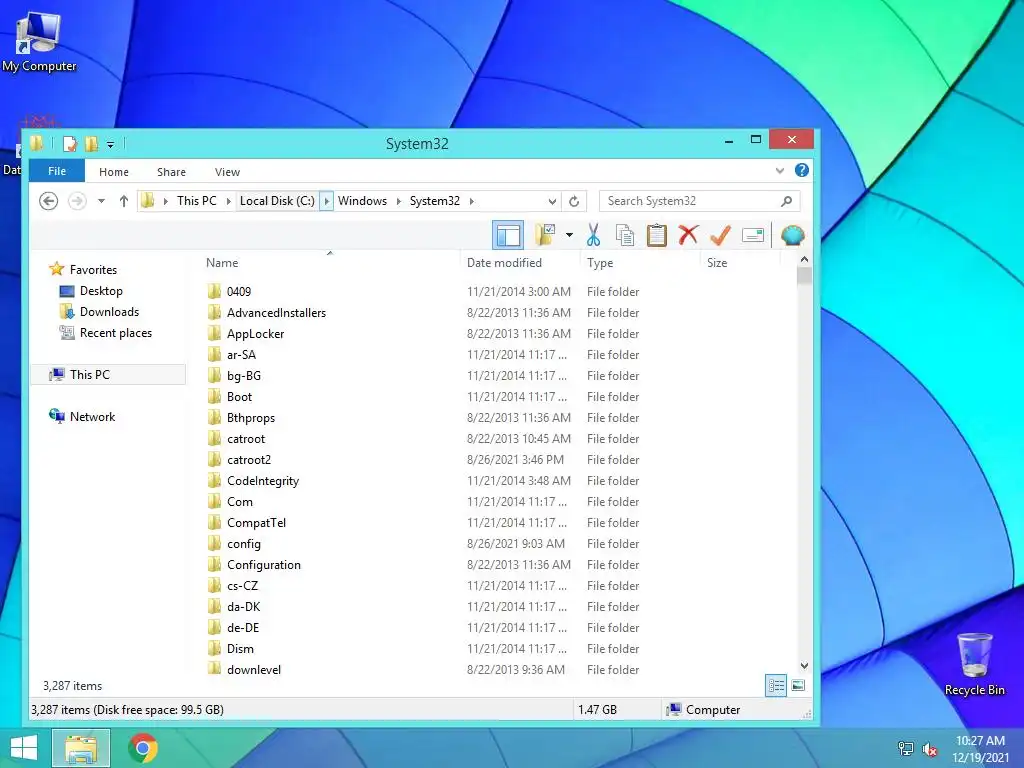Refresh the System32 folder view
Image resolution: width=1024 pixels, height=768 pixels.
(x=574, y=201)
